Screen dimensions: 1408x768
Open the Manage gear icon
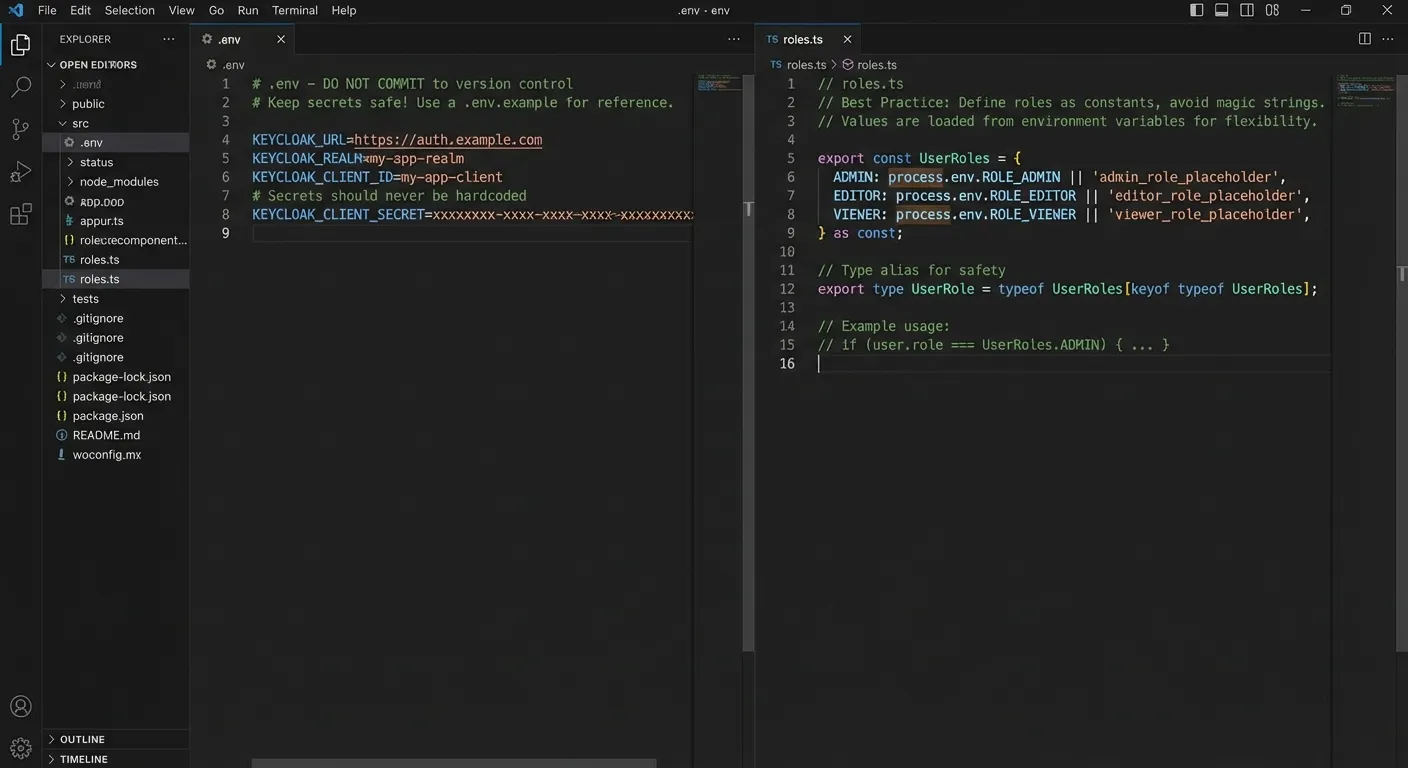(20, 748)
